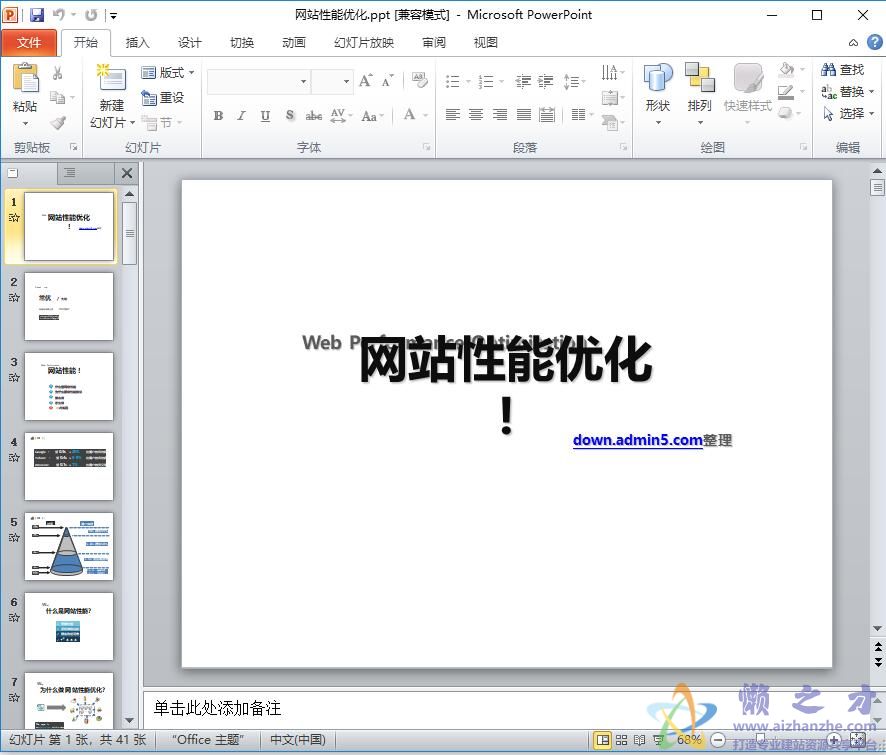This screenshot has height=755, width=886.
Task: Click the Format Painter brush icon
Action: [x=57, y=122]
